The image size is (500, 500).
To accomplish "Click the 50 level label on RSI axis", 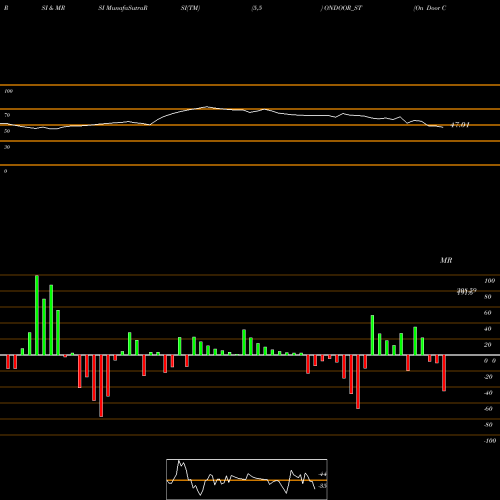I will pyautogui.click(x=7, y=131).
